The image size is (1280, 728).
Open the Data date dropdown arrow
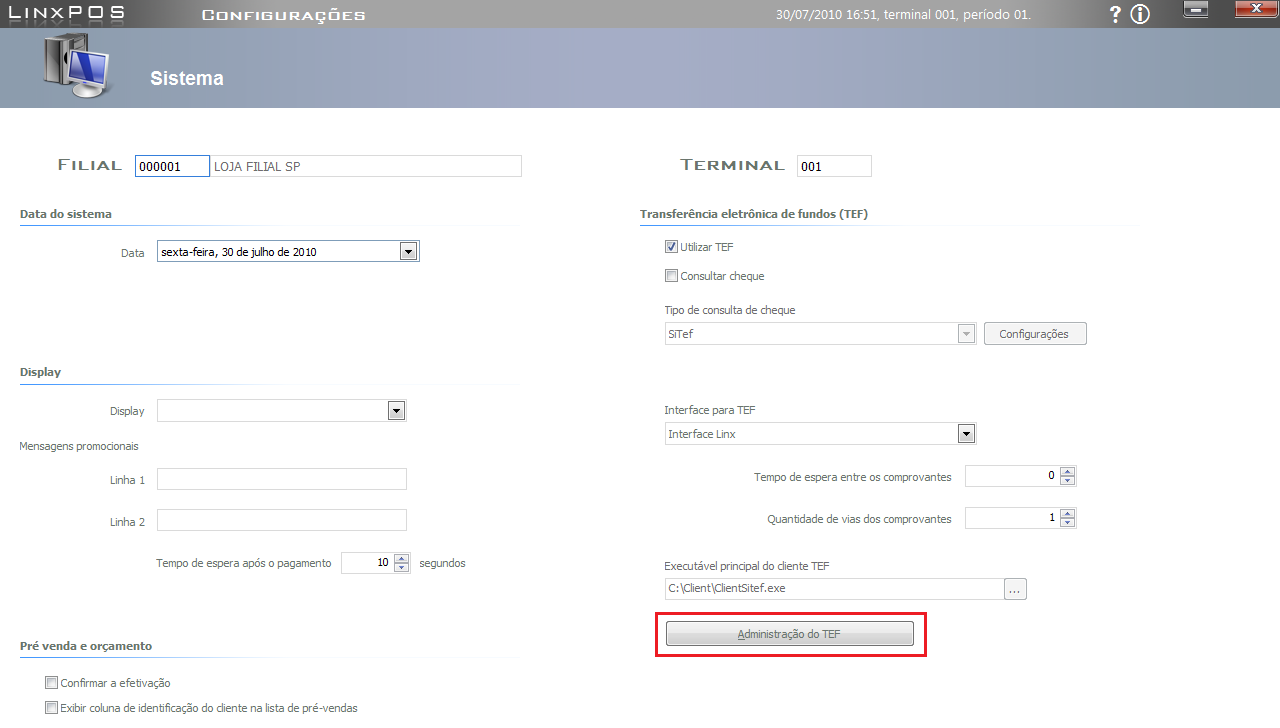408,252
